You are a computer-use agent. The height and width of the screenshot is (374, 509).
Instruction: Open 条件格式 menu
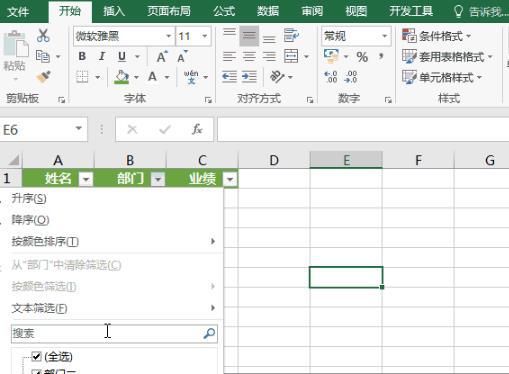[437, 36]
